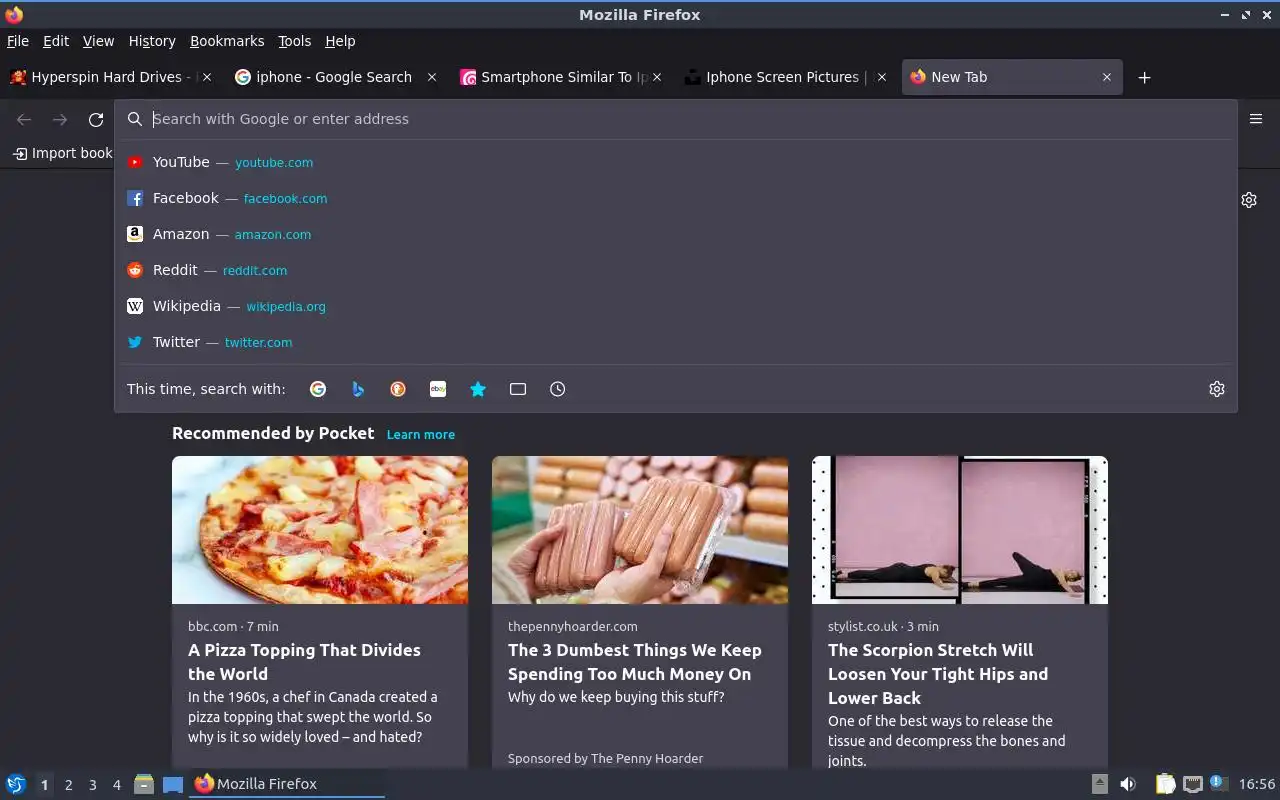Select Wikipedia suggestion in address dropdown
Image resolution: width=1280 pixels, height=800 pixels.
pos(676,306)
